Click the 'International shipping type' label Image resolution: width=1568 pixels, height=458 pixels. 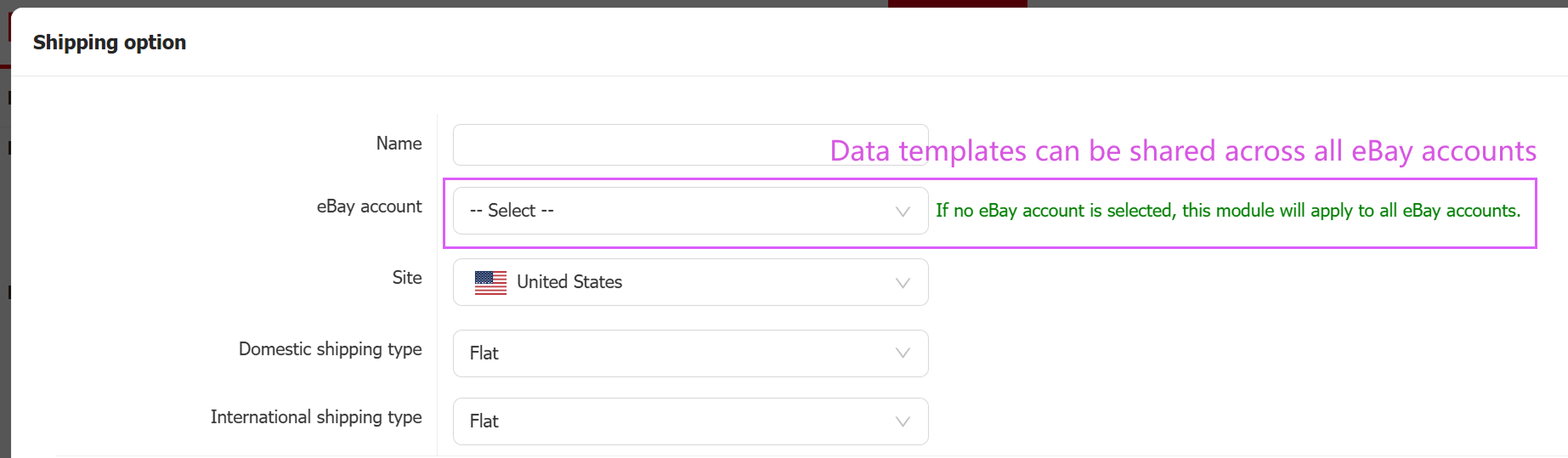click(x=316, y=417)
